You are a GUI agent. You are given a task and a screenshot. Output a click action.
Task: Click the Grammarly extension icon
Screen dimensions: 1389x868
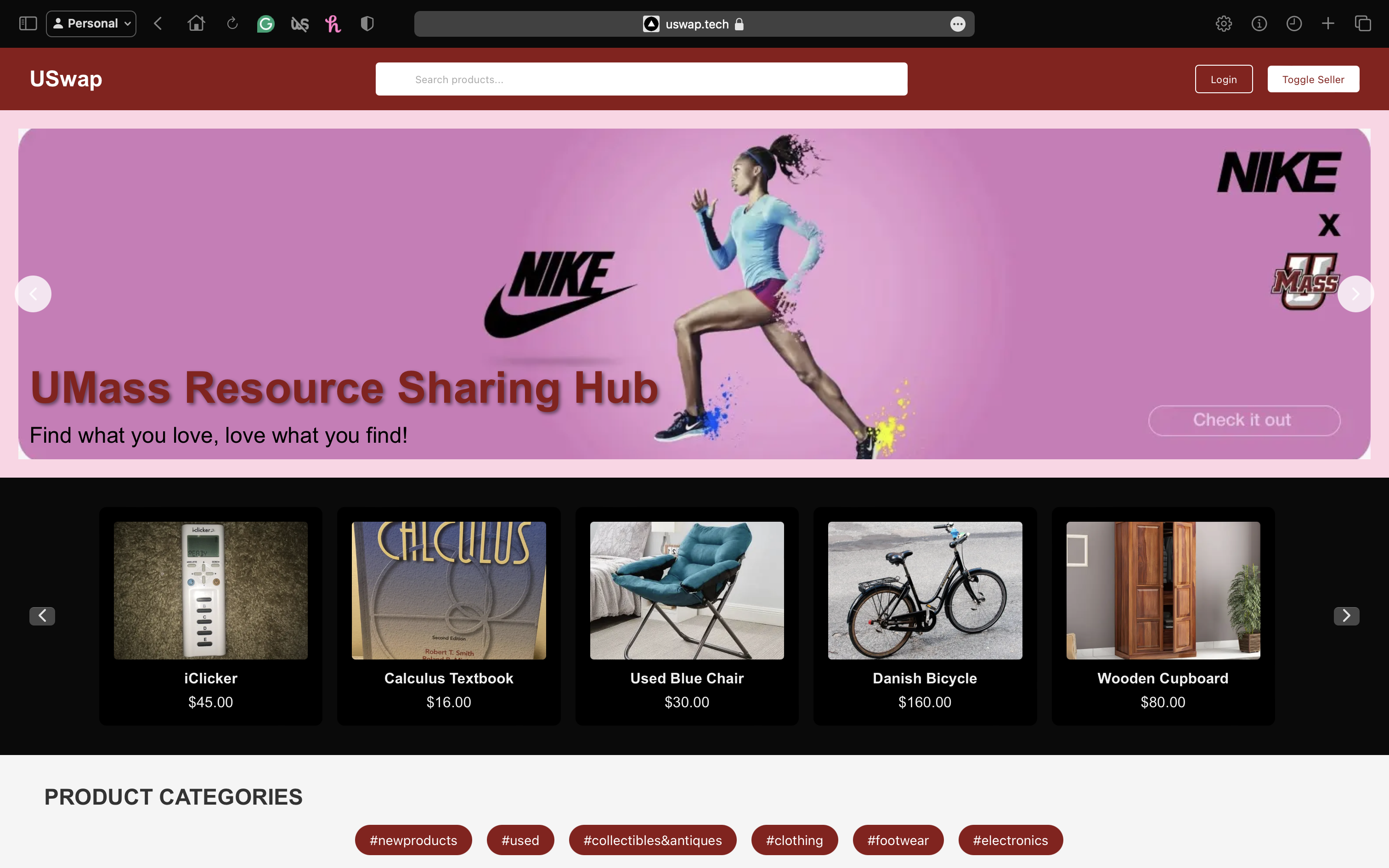click(265, 24)
